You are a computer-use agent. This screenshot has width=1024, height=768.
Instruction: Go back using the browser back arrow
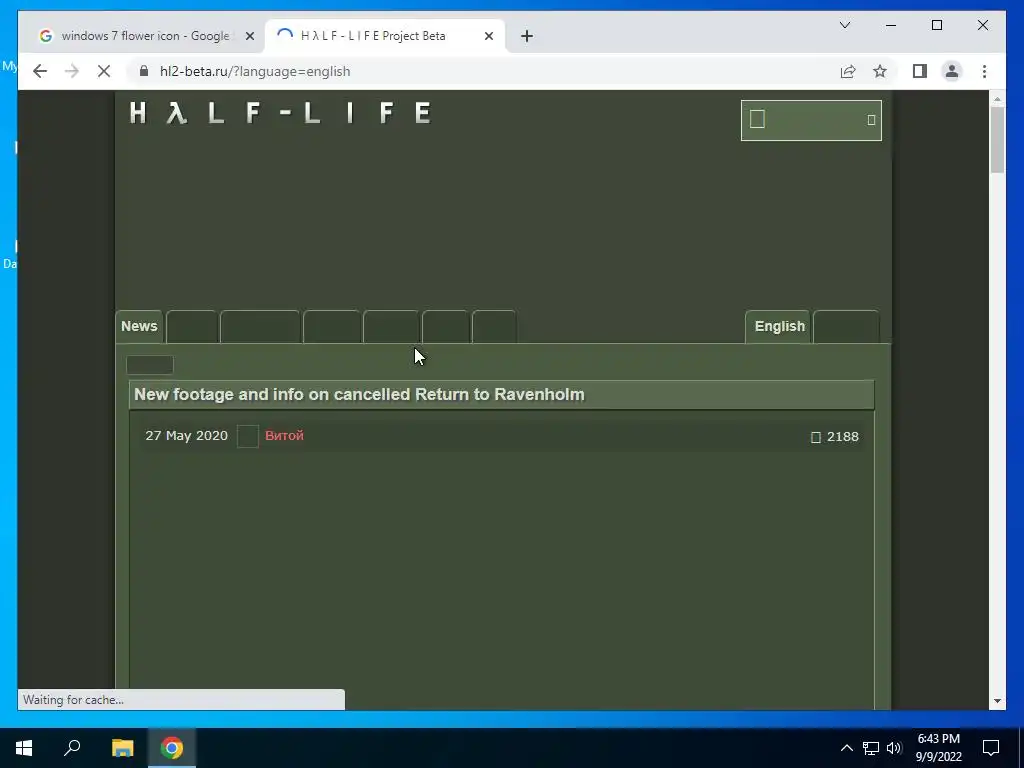40,71
